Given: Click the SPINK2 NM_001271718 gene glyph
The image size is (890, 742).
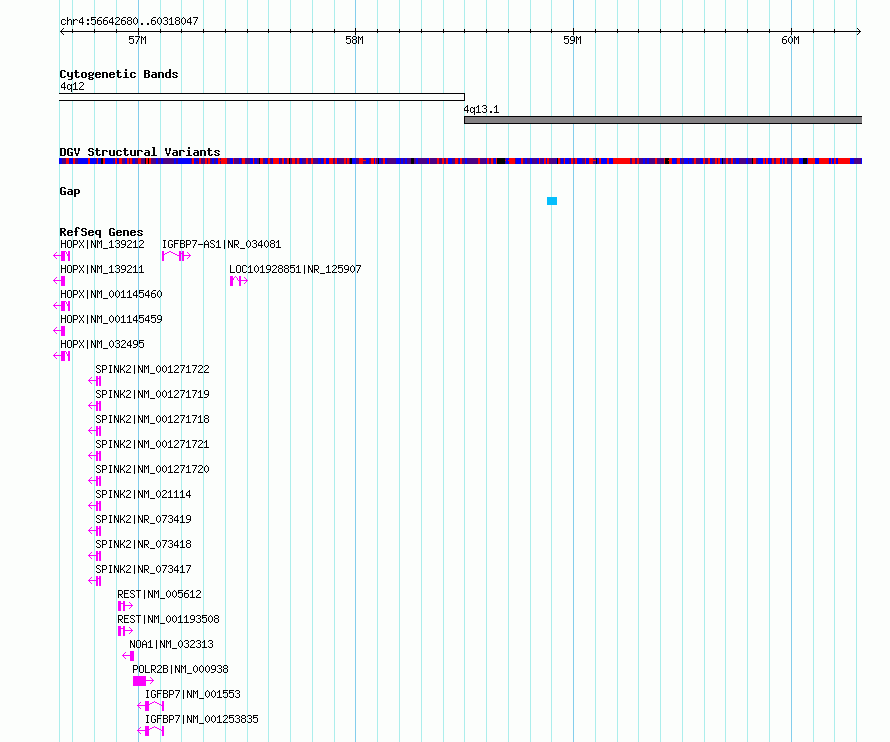Looking at the screenshot, I should click(x=95, y=431).
